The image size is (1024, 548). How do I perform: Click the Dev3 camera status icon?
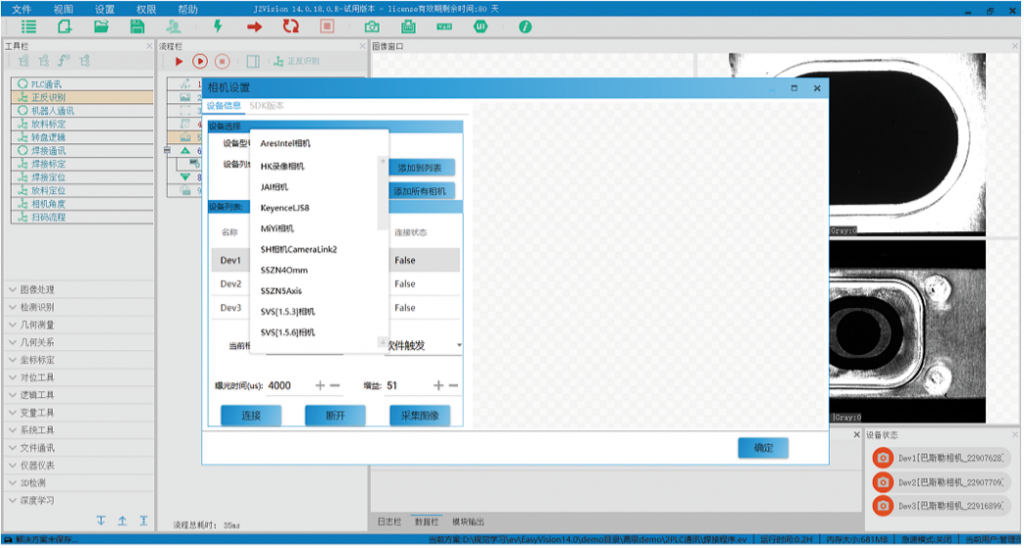click(883, 506)
